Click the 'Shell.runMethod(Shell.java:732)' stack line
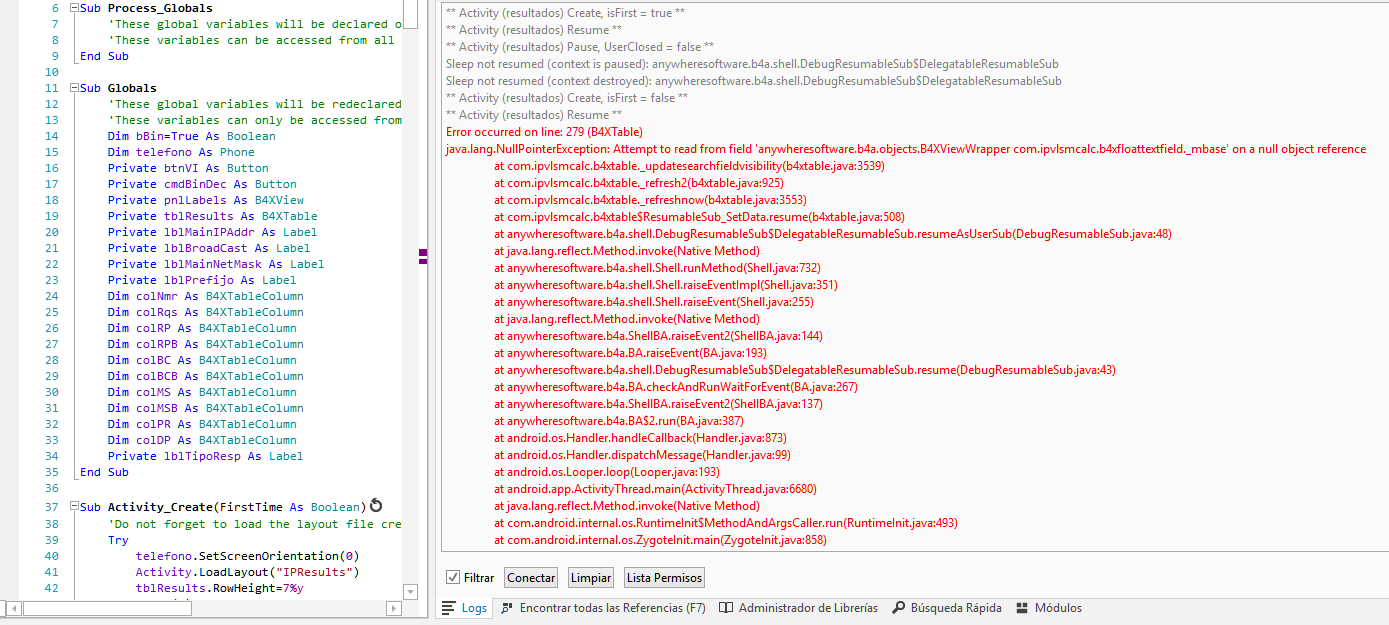1389x625 pixels. pos(657,268)
